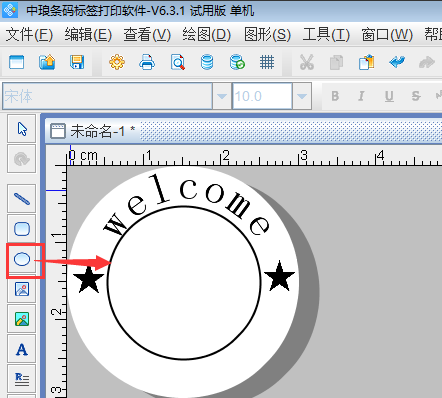Toggle strikethrough S formatting

416,96
